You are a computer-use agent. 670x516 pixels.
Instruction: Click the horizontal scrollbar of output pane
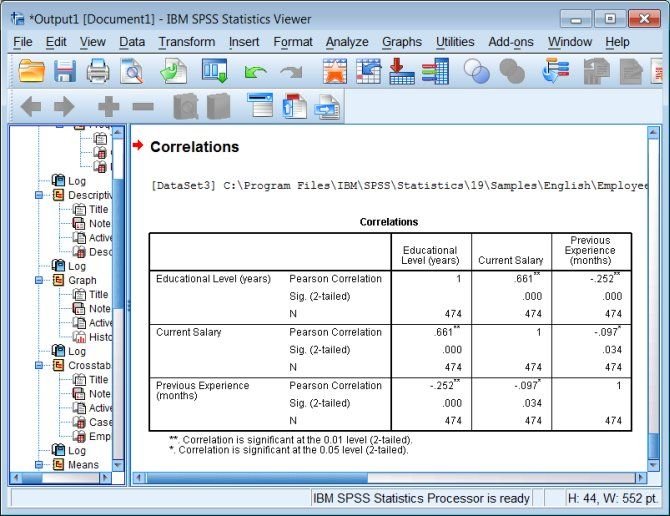point(388,478)
